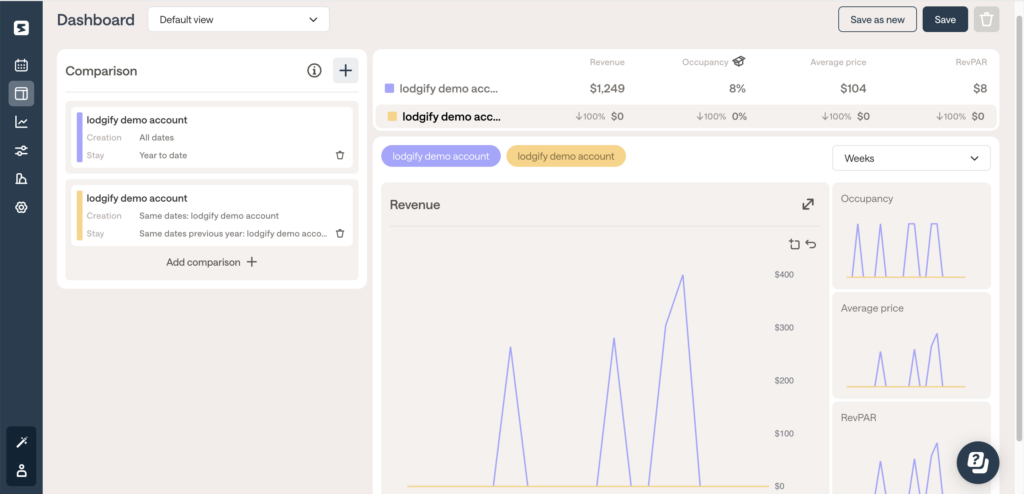Delete the second lodgify demo account comparison
The image size is (1024, 494).
[x=340, y=233]
